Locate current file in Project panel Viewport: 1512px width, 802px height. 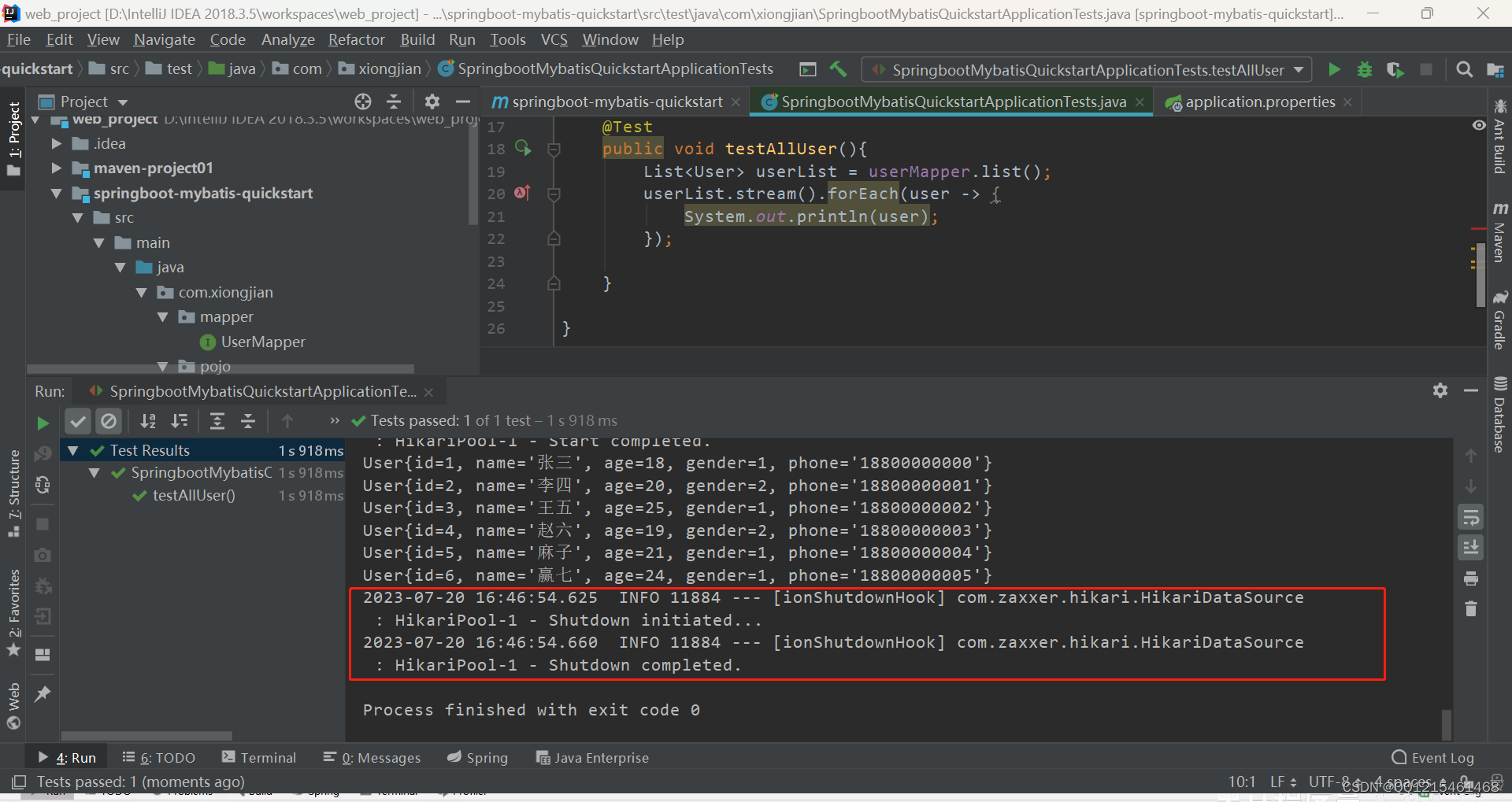click(x=362, y=102)
